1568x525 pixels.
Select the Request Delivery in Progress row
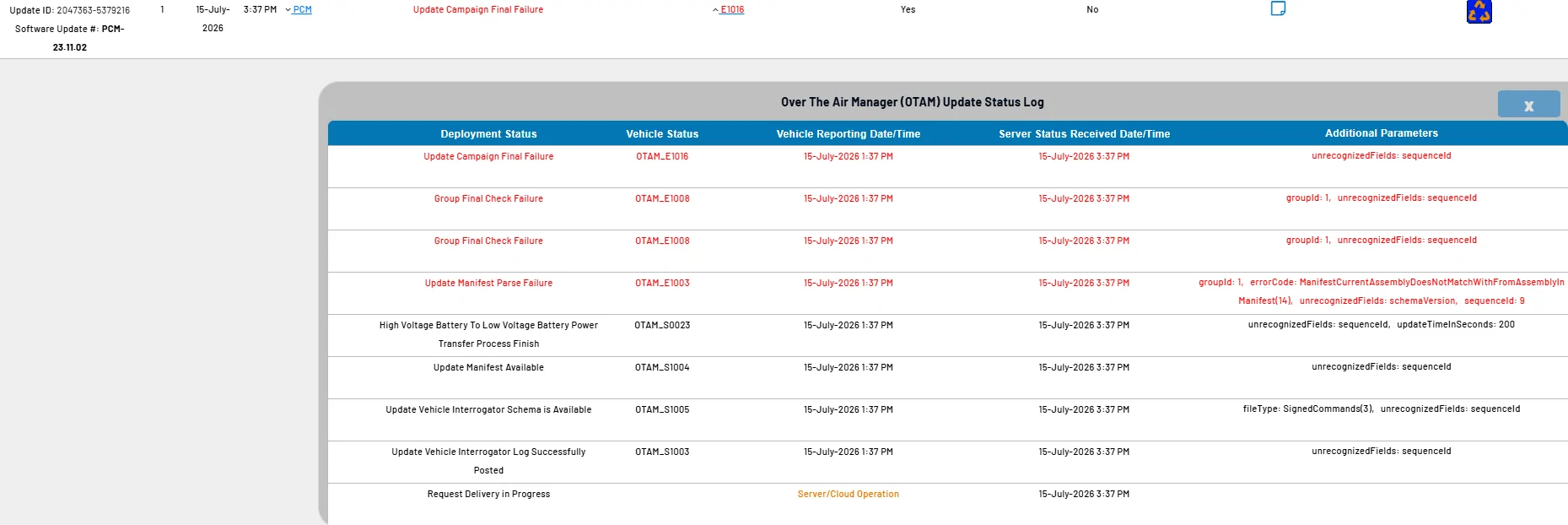tap(947, 504)
